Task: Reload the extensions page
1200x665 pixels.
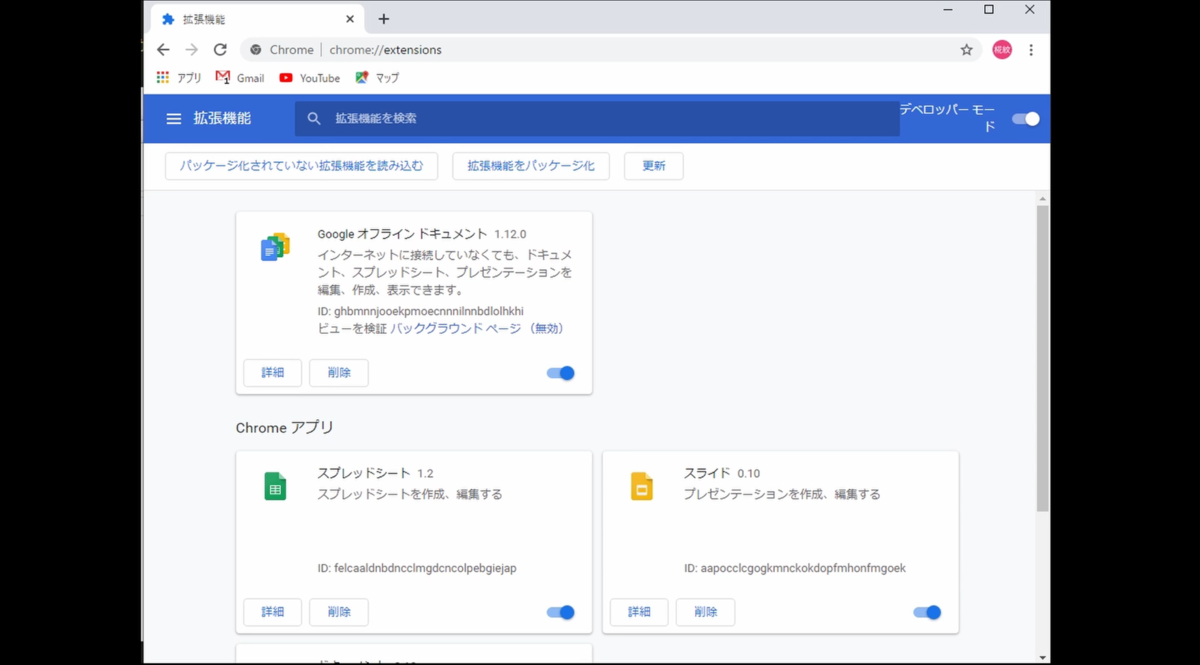Action: click(x=220, y=49)
